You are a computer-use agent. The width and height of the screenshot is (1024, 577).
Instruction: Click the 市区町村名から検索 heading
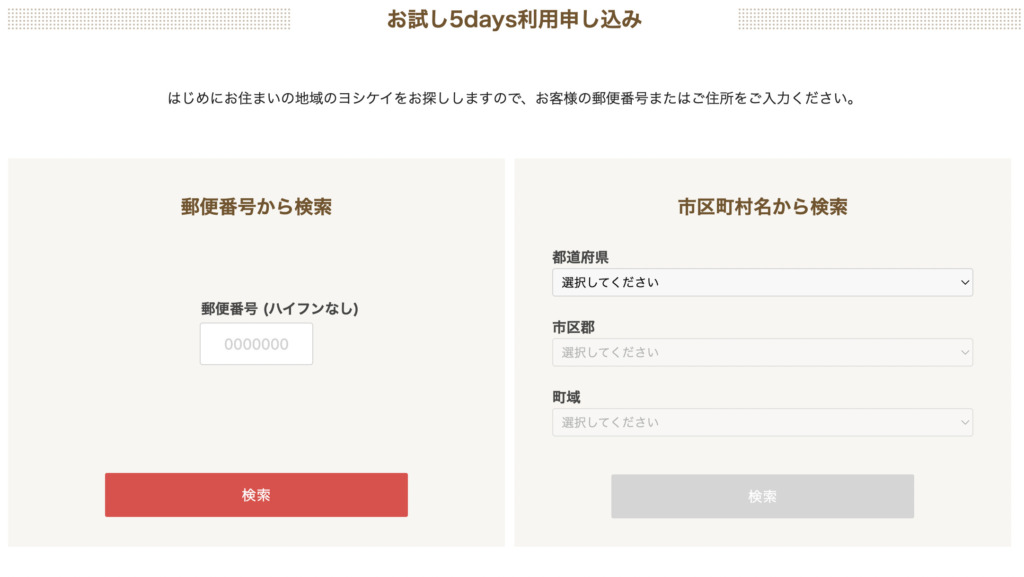(x=762, y=207)
